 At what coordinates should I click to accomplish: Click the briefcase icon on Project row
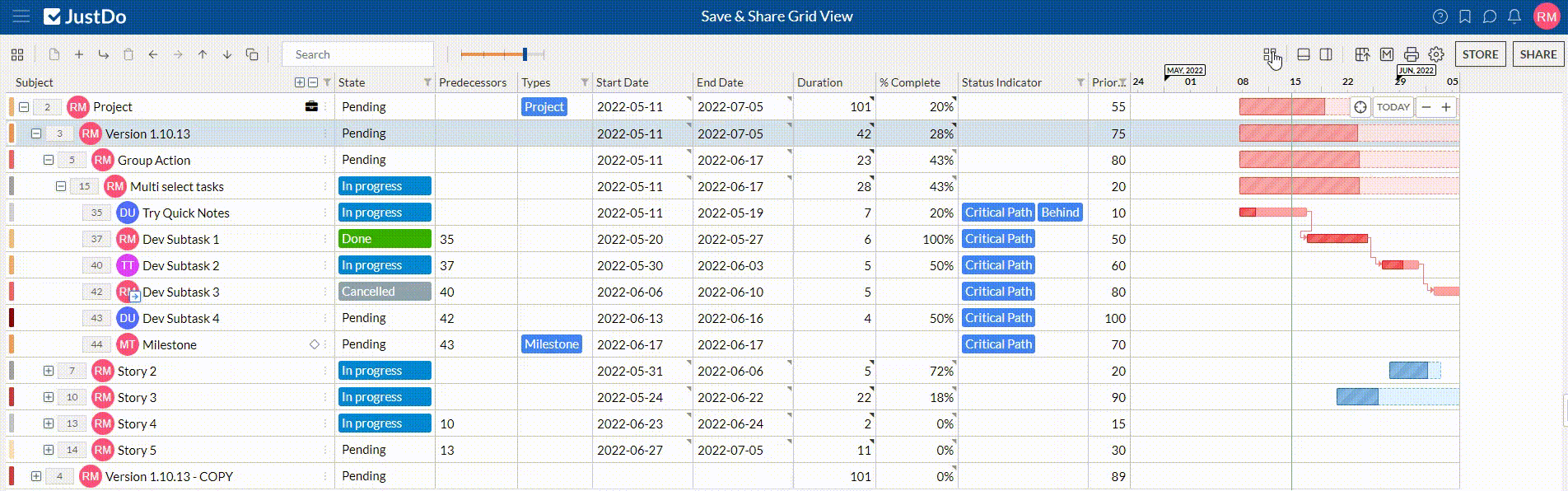click(311, 106)
